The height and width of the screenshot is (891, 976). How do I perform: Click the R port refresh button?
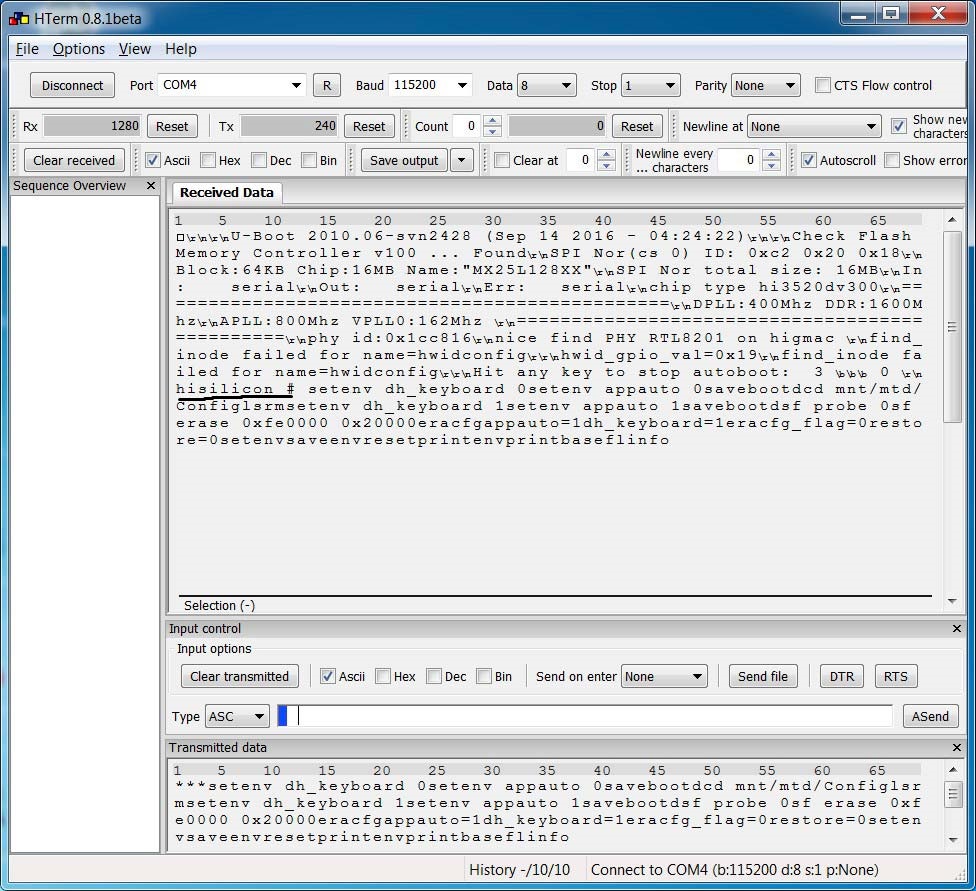click(x=326, y=86)
